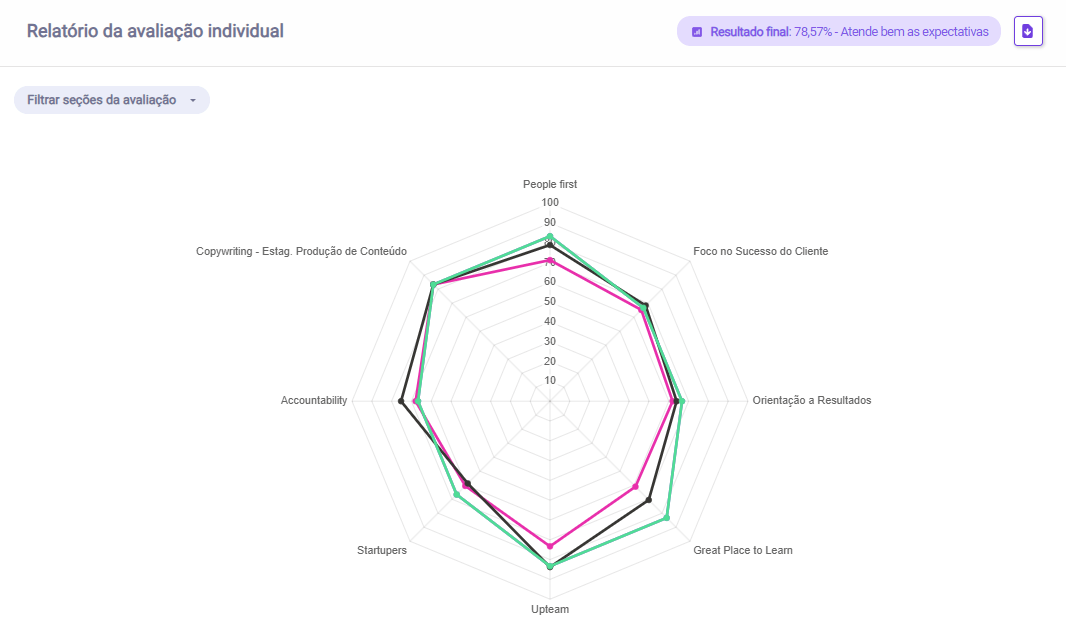Click green data point on Great Place to Learn
1066x624 pixels.
point(666,518)
